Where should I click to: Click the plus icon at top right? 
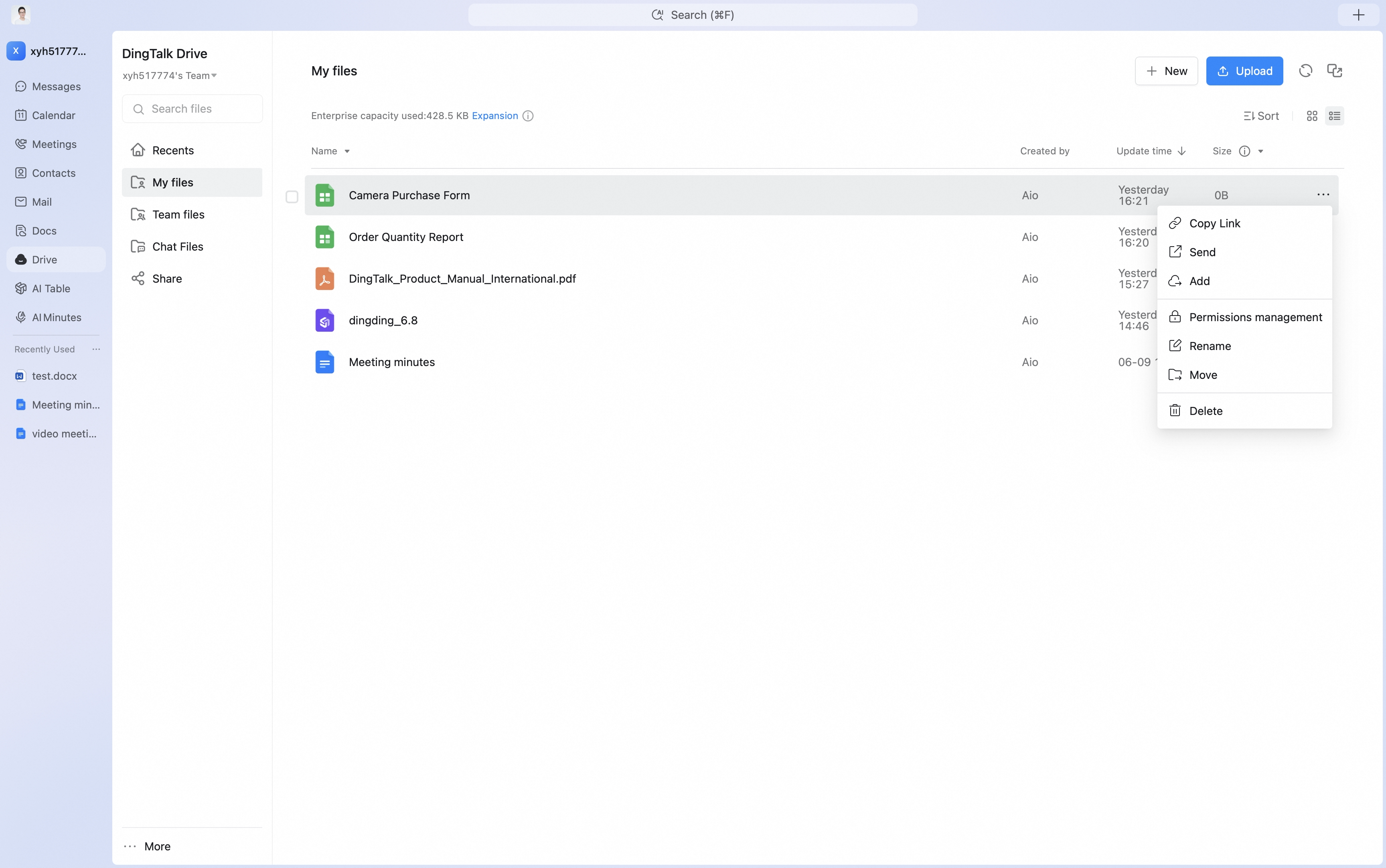[x=1358, y=15]
